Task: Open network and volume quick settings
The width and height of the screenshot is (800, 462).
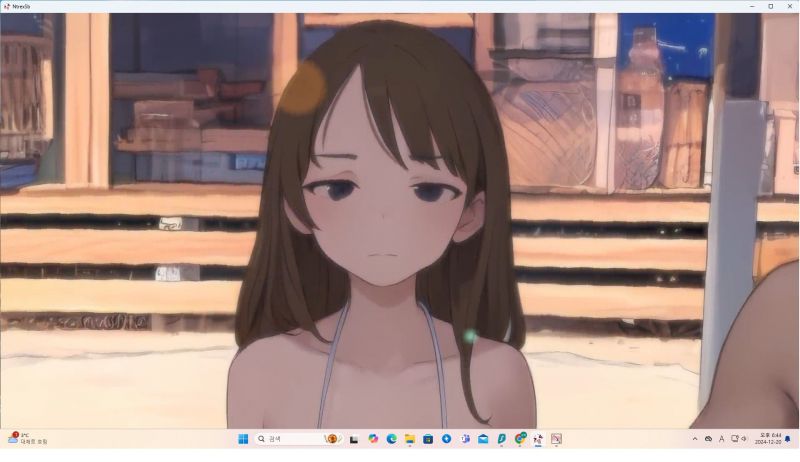Action: click(739, 439)
